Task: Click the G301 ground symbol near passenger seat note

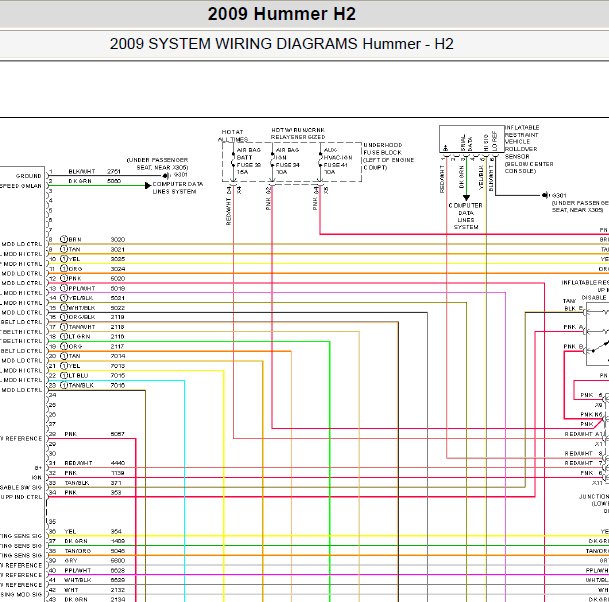Action: tap(166, 176)
